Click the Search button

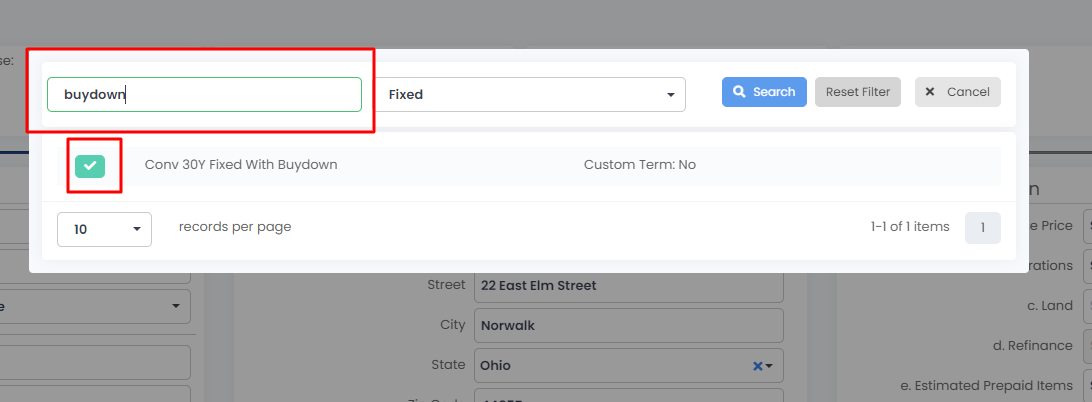[x=764, y=92]
